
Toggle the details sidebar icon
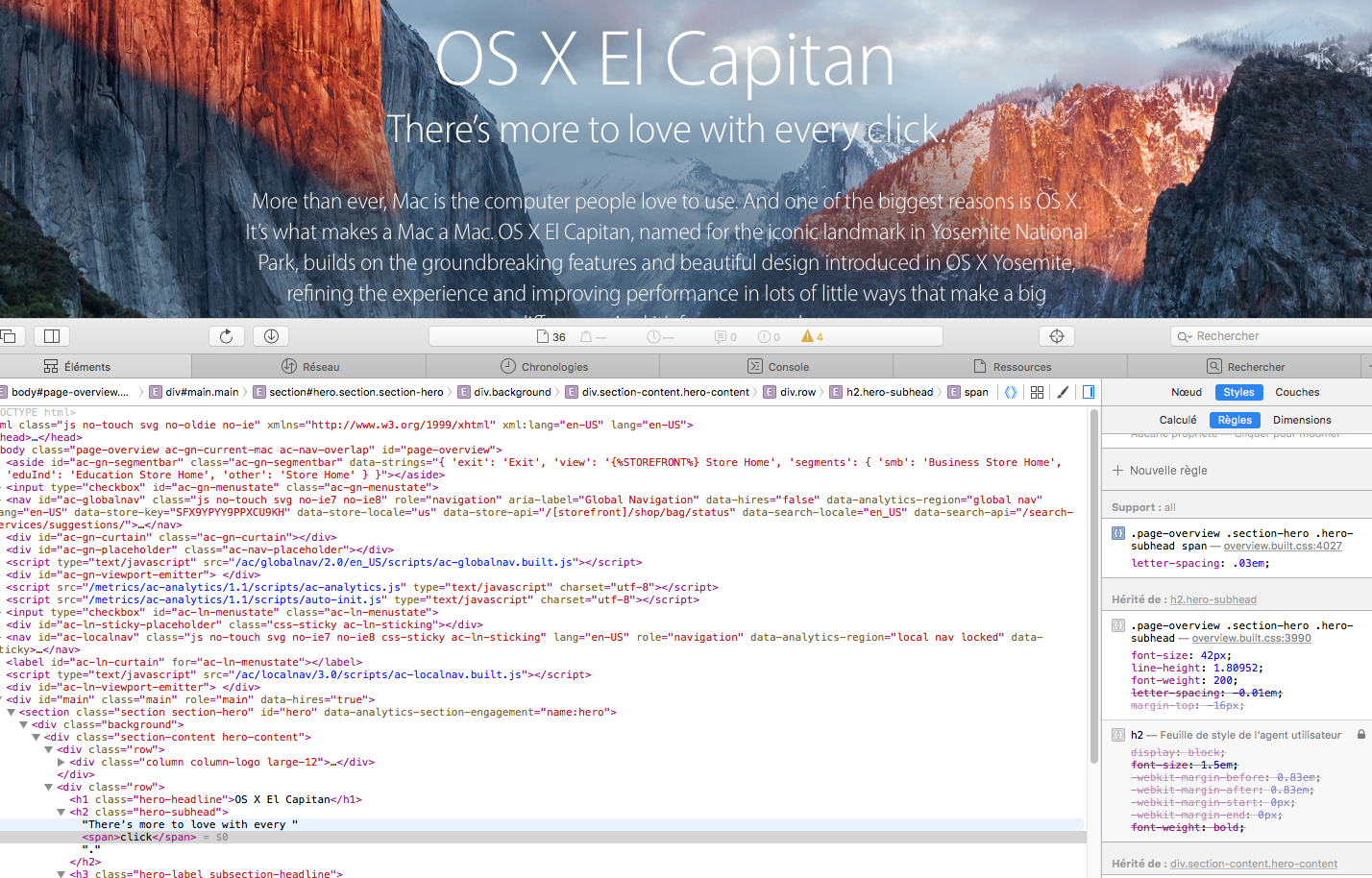1089,392
